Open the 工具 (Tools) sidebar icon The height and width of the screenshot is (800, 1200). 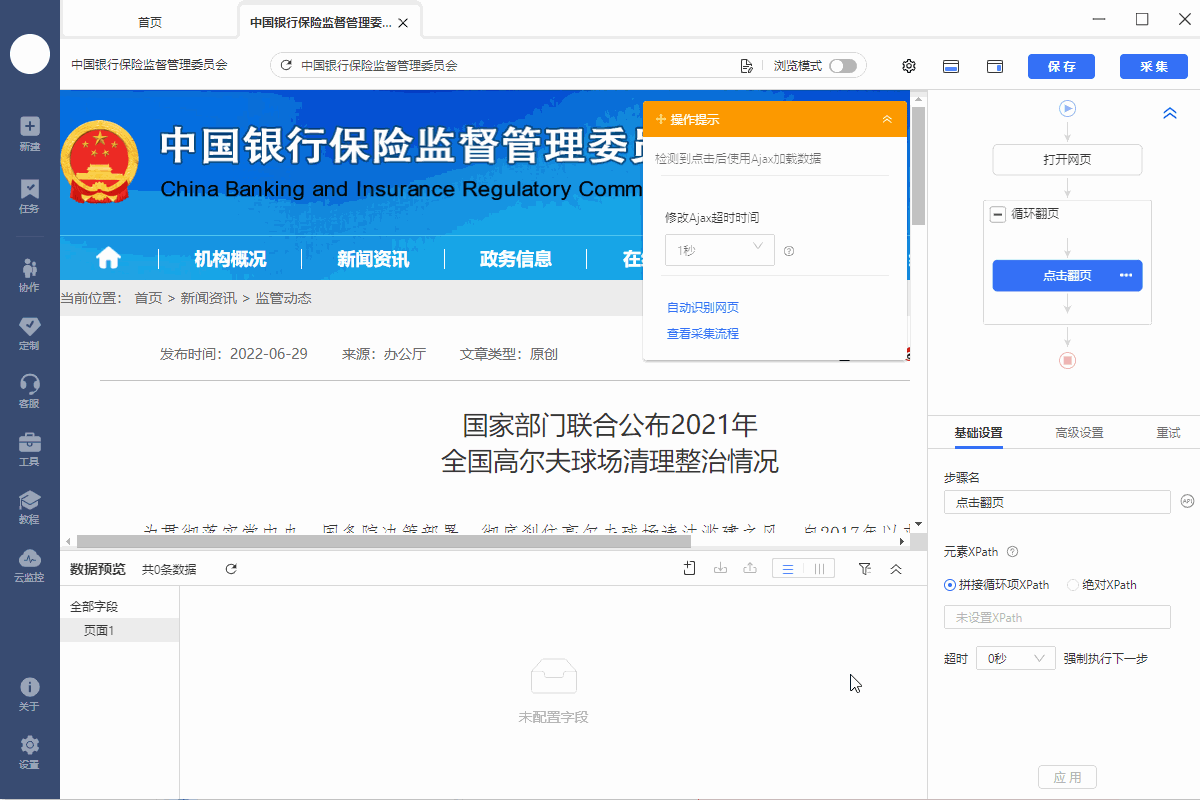(30, 448)
